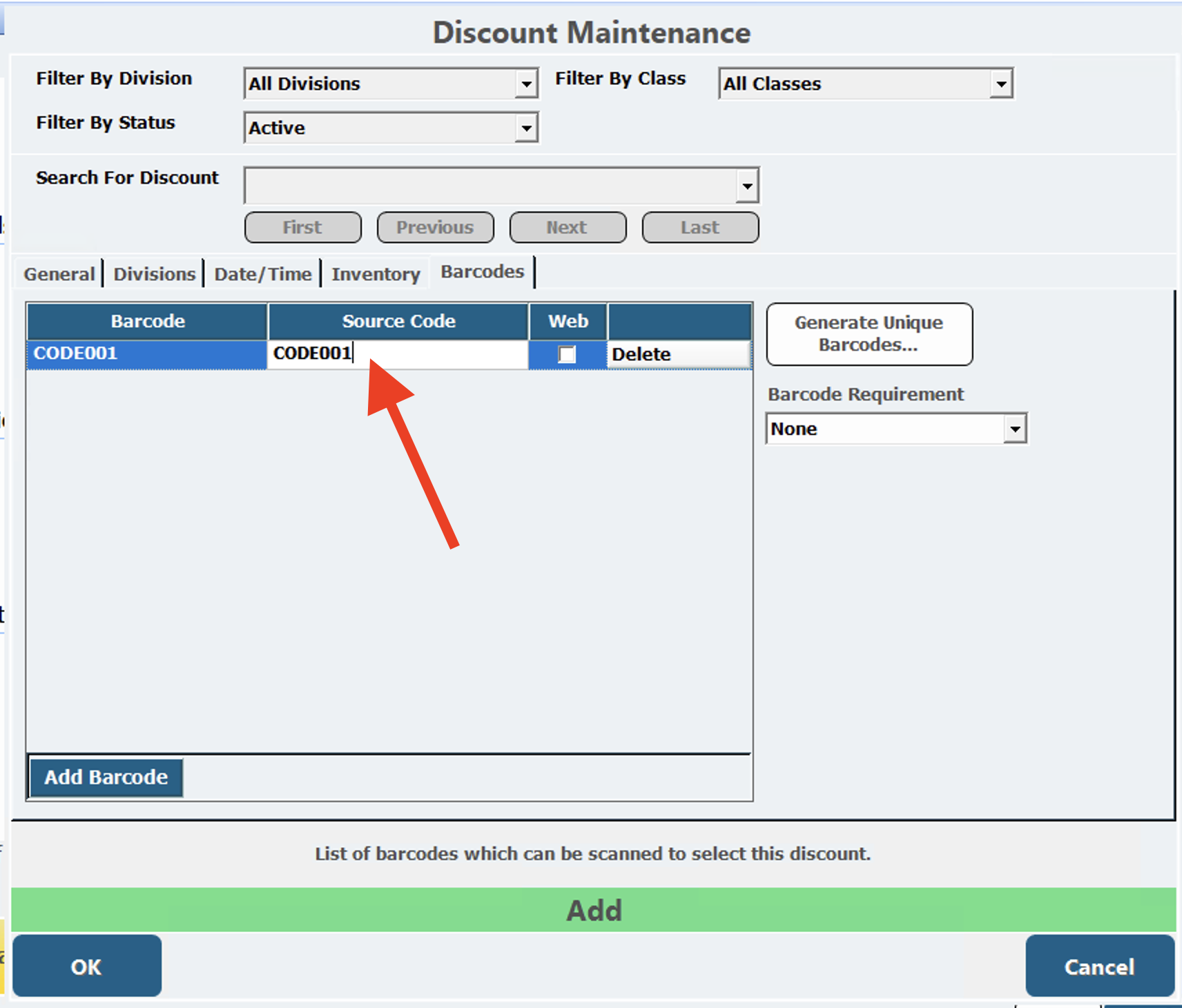
Task: Click the Barcode column header
Action: click(147, 321)
